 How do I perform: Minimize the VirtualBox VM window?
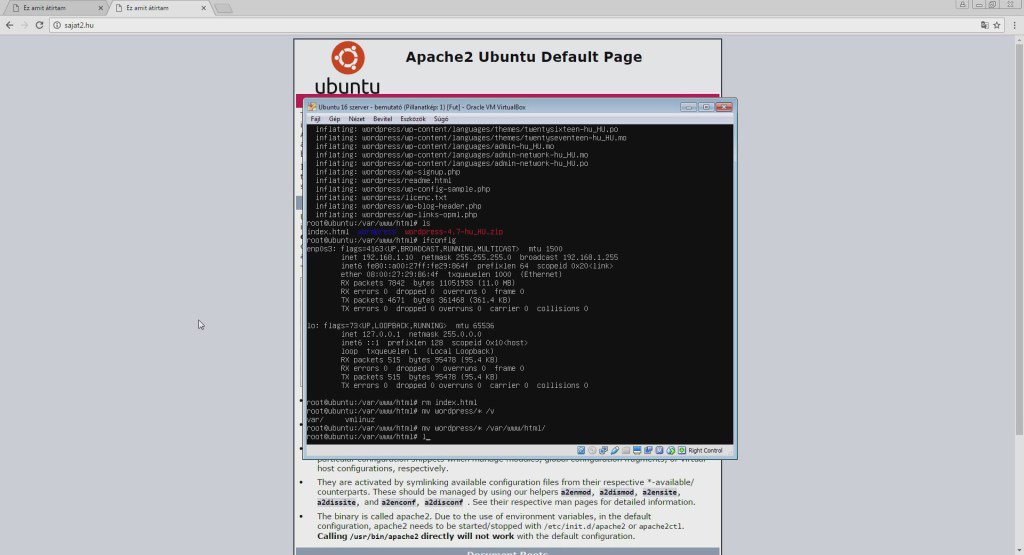click(x=688, y=107)
